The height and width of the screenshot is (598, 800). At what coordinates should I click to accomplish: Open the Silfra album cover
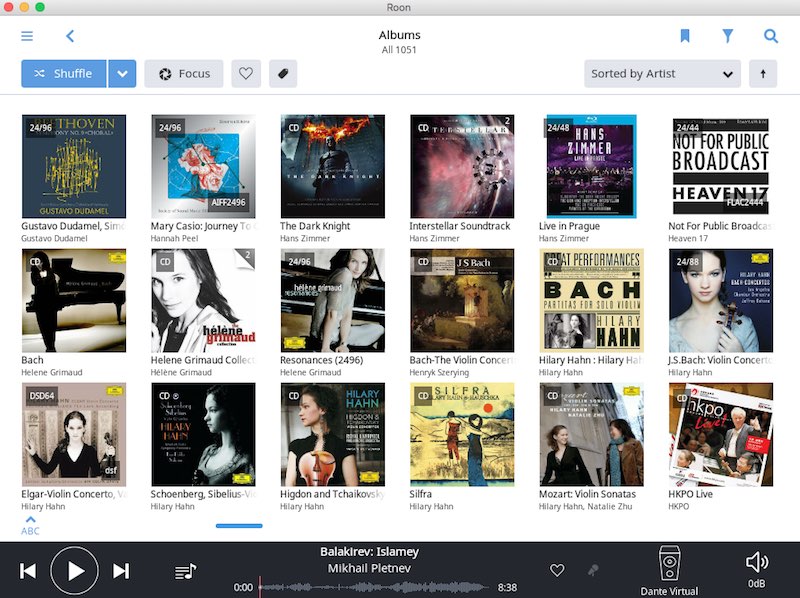462,435
